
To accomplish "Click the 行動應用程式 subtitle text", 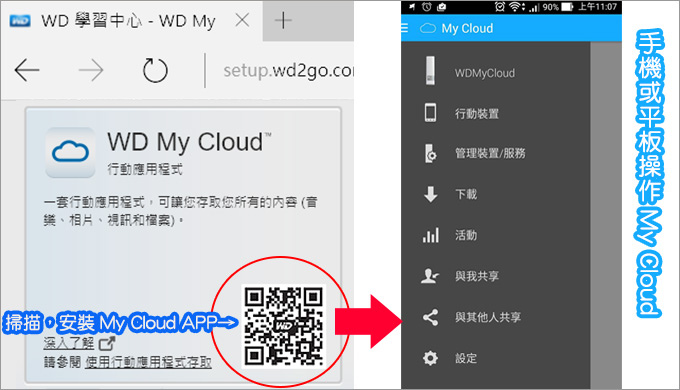I will point(145,169).
